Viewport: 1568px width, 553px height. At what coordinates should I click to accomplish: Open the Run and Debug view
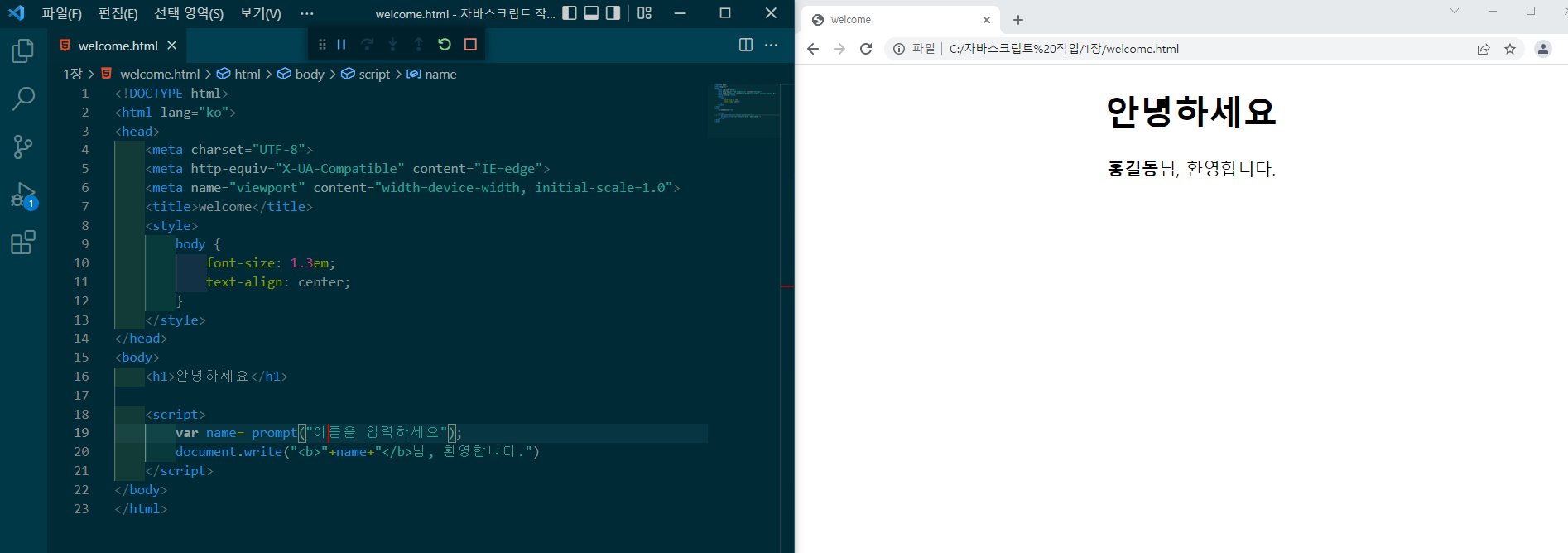point(24,195)
